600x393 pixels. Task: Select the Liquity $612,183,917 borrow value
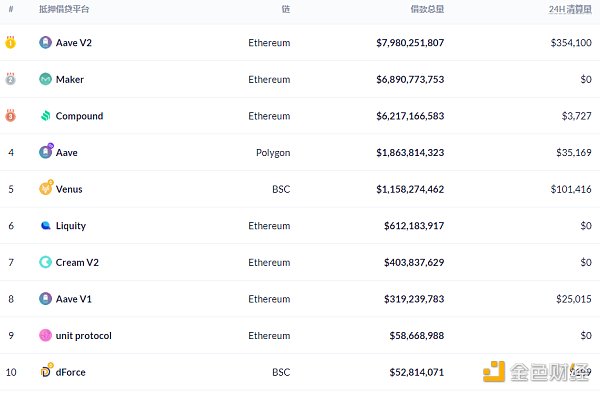tap(414, 226)
